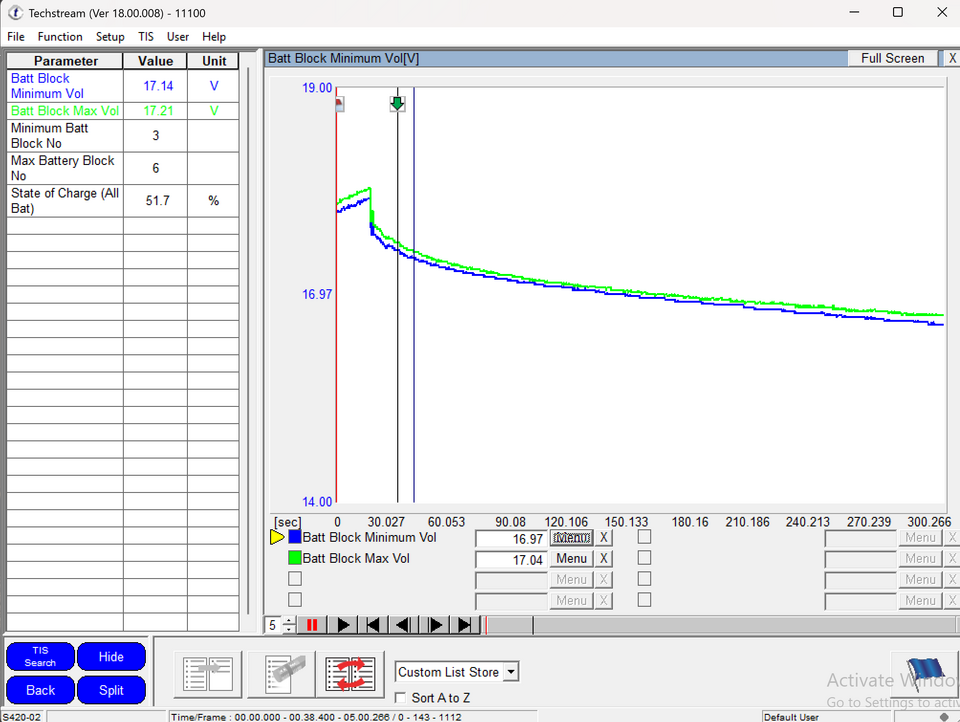Step forward one frame button

pyautogui.click(x=434, y=625)
